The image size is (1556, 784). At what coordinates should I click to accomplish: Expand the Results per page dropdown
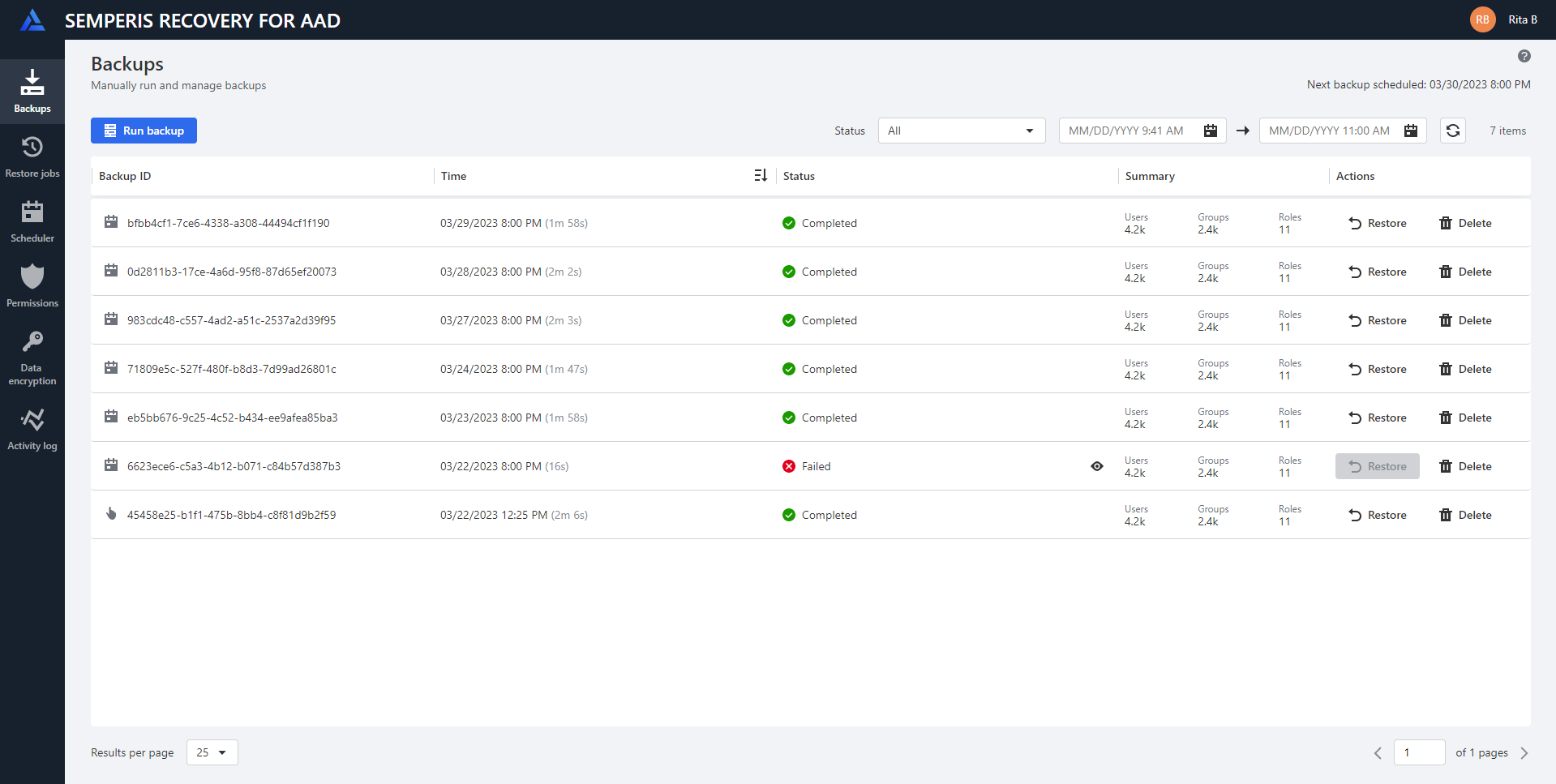click(x=211, y=752)
